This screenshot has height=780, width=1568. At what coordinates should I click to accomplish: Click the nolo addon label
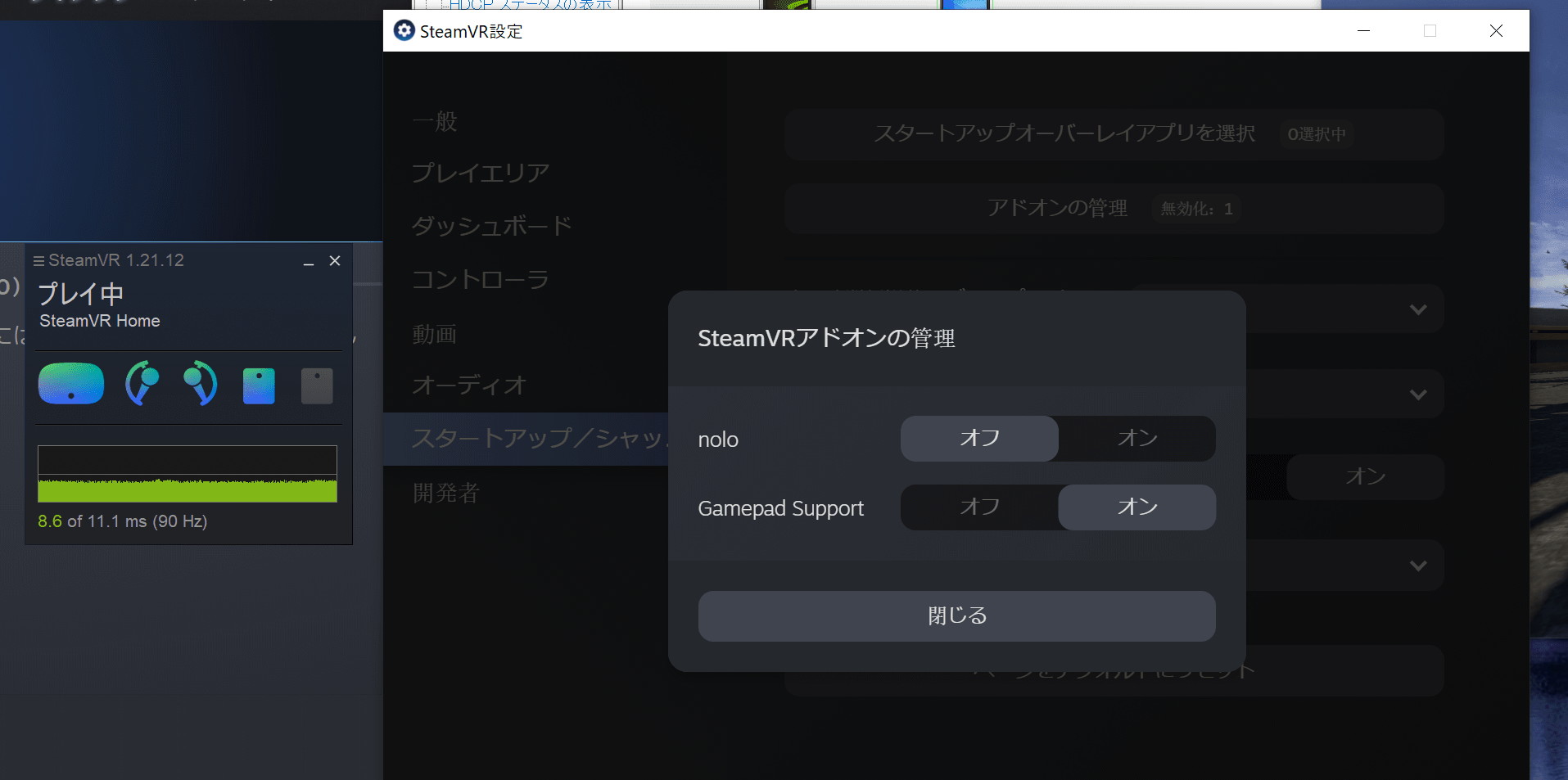[x=718, y=440]
